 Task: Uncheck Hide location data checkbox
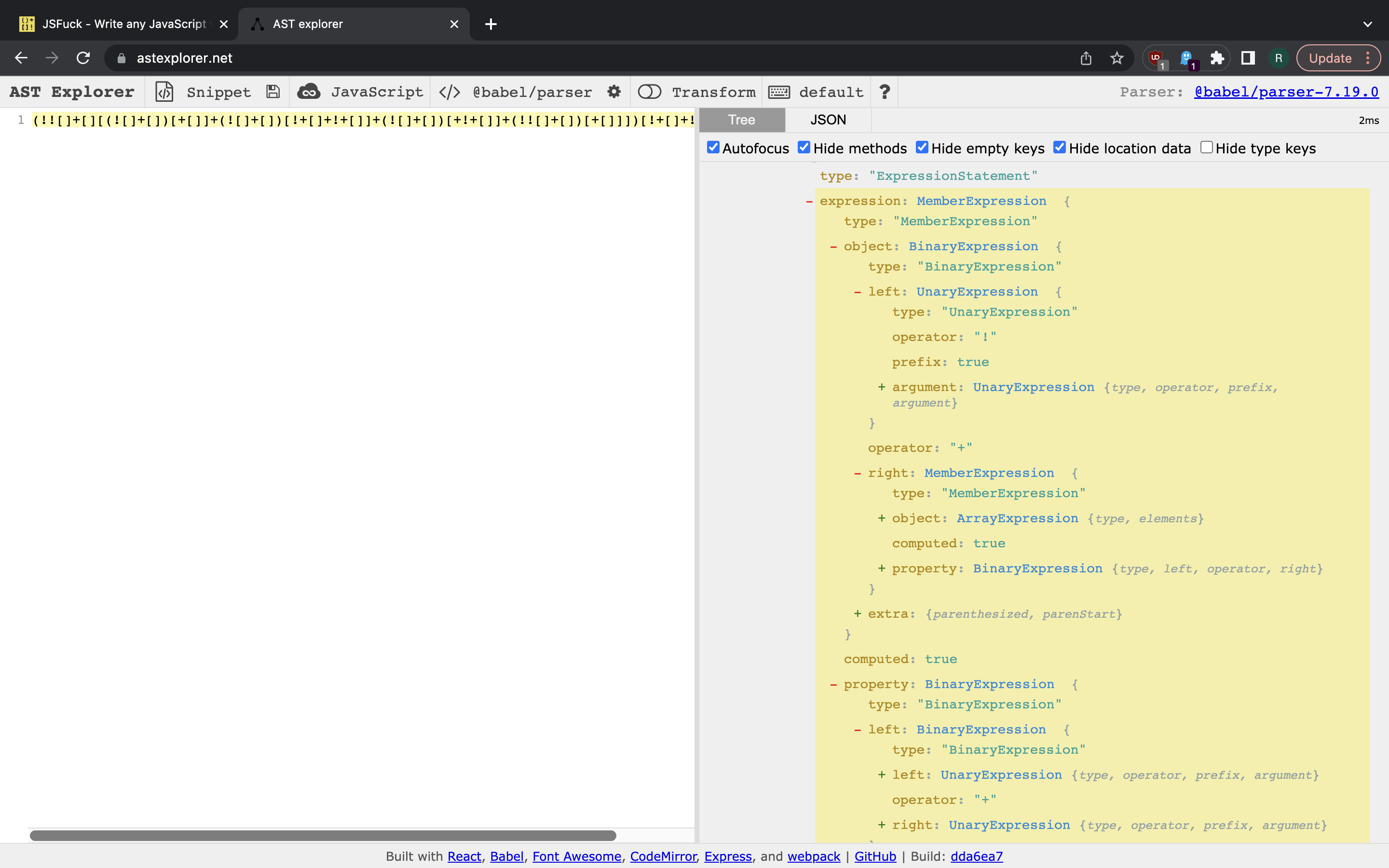point(1060,148)
